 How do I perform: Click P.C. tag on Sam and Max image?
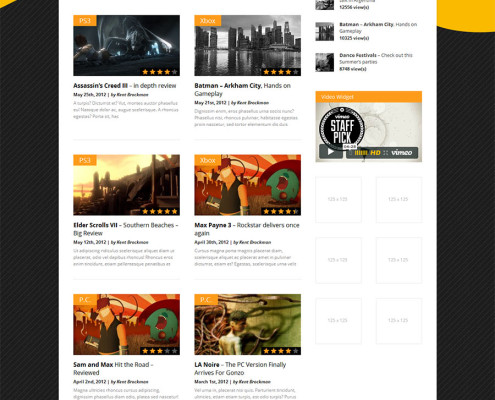pos(85,300)
